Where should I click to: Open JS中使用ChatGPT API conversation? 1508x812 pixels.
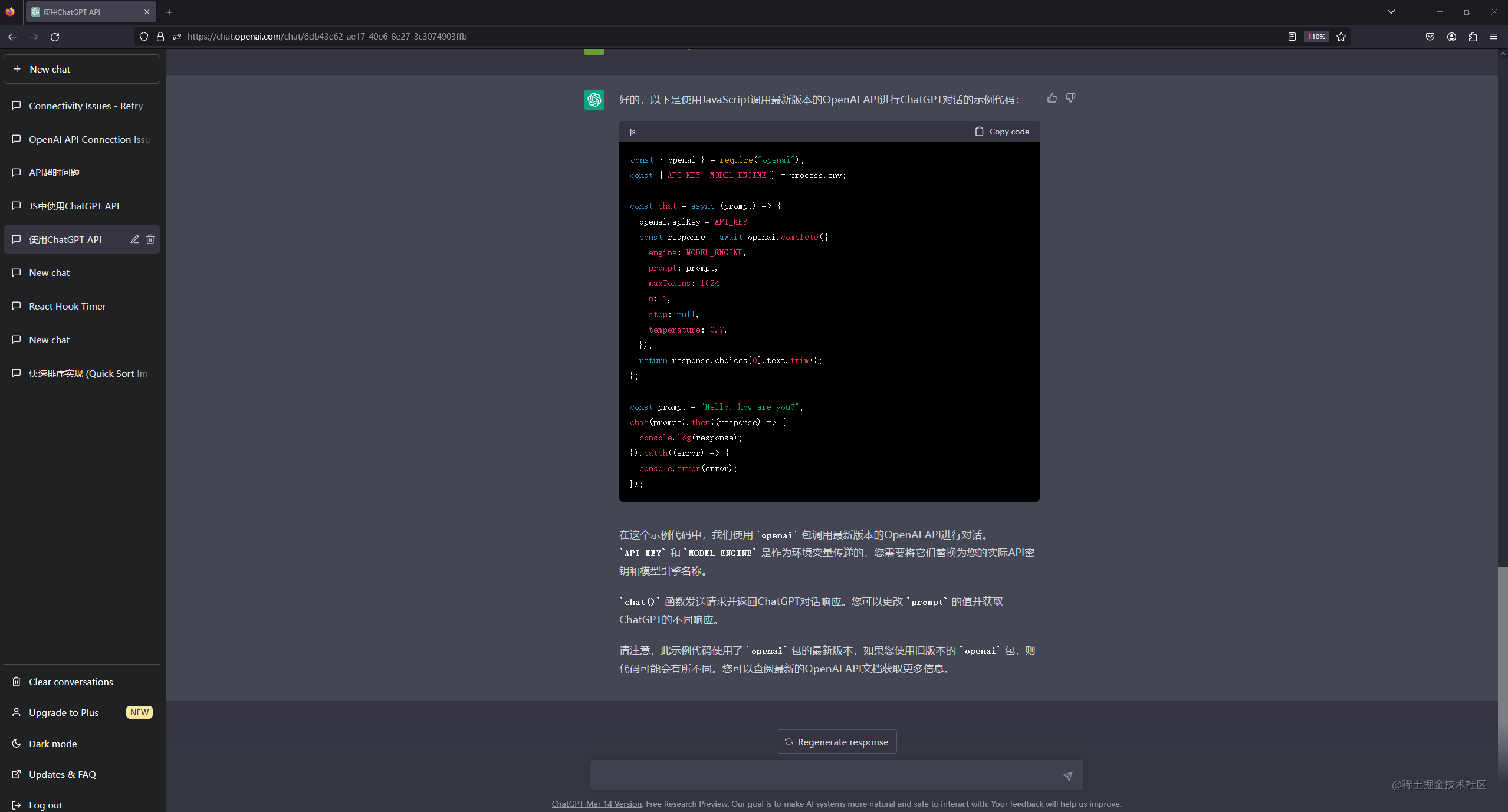click(82, 206)
